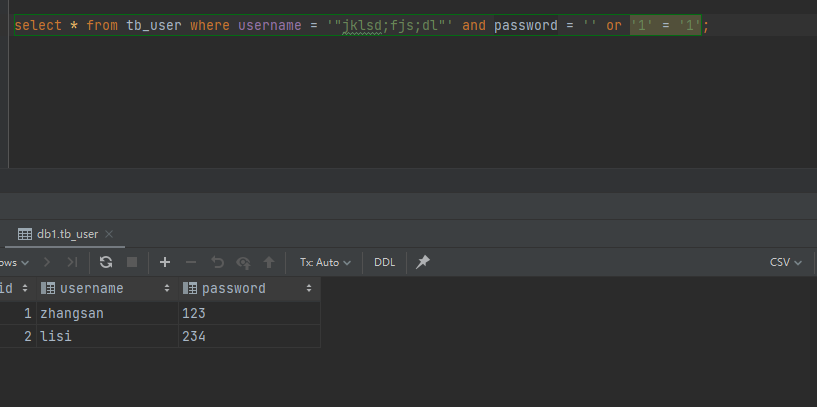Screen dimensions: 817x407
Task: Place cursor on the select keyword
Action: coord(38,25)
